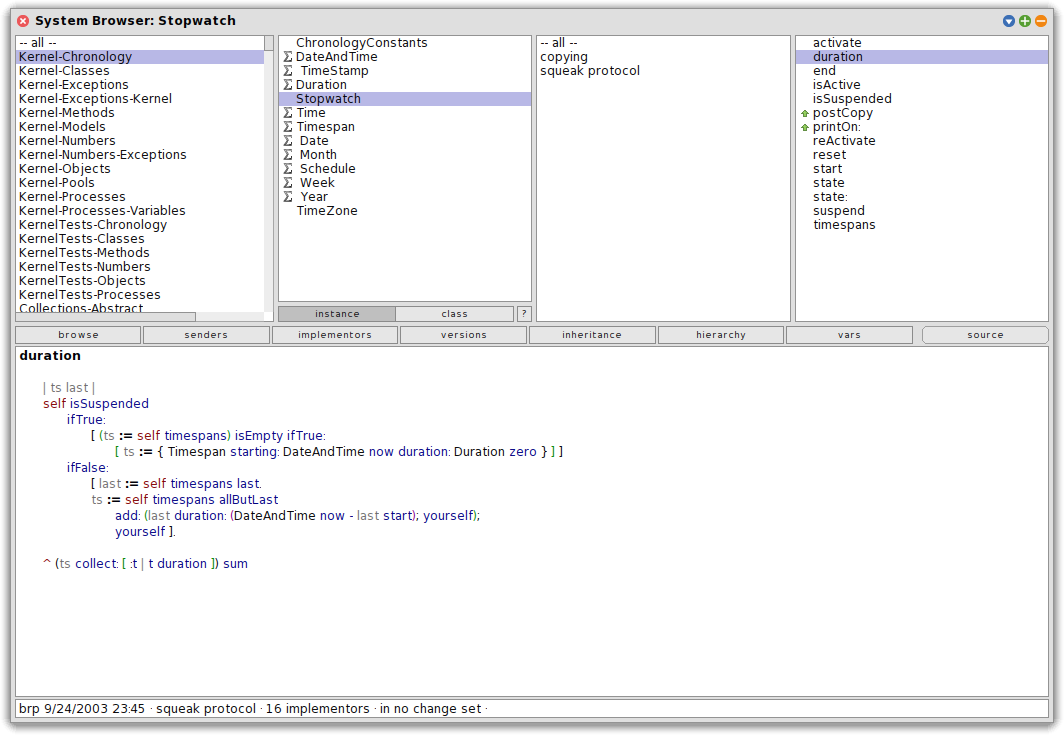Click the sigma icon beside Schedule class
Viewport: 1064px width, 735px height.
[x=288, y=169]
